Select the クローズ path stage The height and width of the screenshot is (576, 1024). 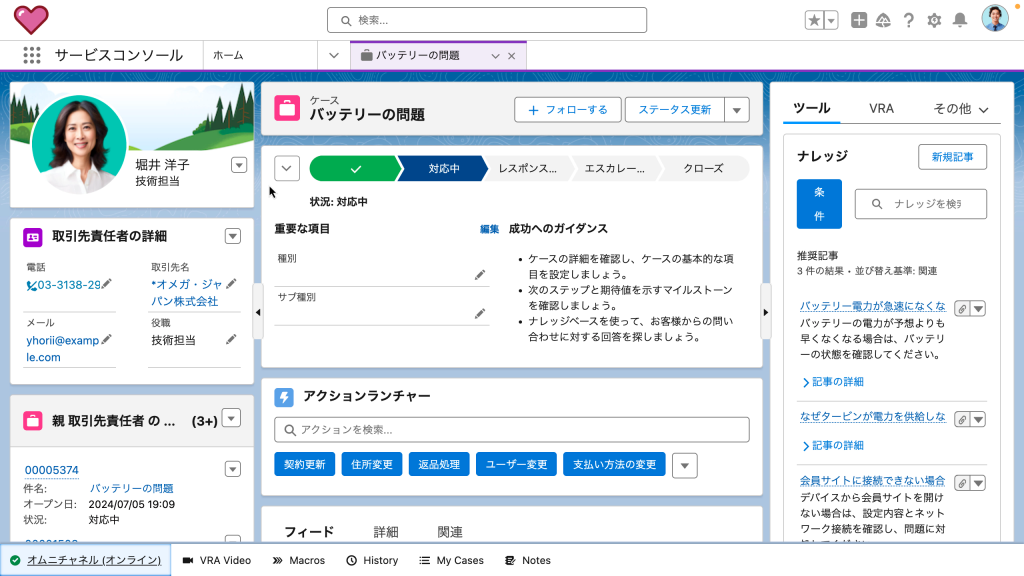(703, 168)
